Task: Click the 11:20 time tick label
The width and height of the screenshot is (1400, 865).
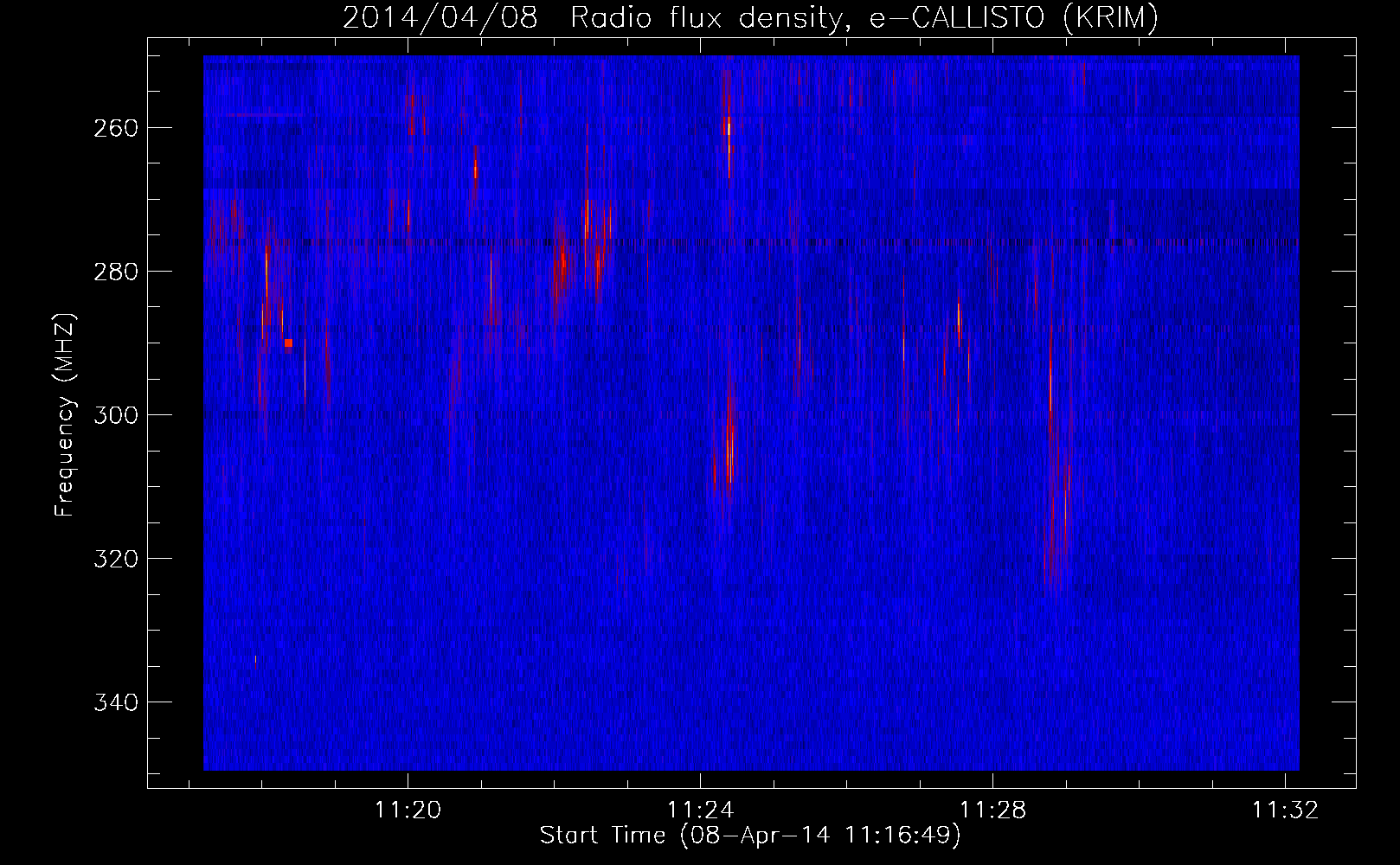Action: coord(408,810)
